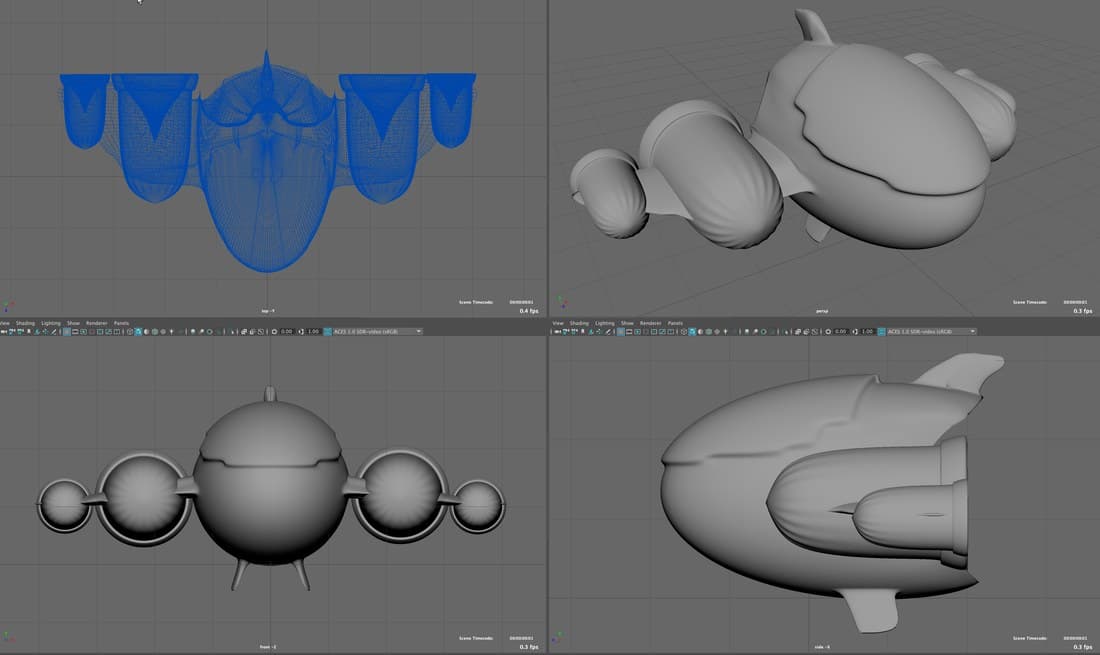Open Renderer menu in front view panel
The height and width of the screenshot is (655, 1100).
point(96,323)
